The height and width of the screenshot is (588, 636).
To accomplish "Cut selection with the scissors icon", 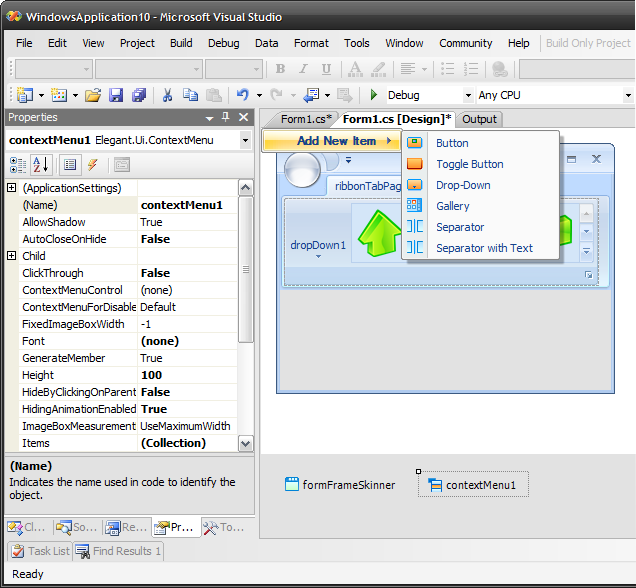I will [x=167, y=95].
